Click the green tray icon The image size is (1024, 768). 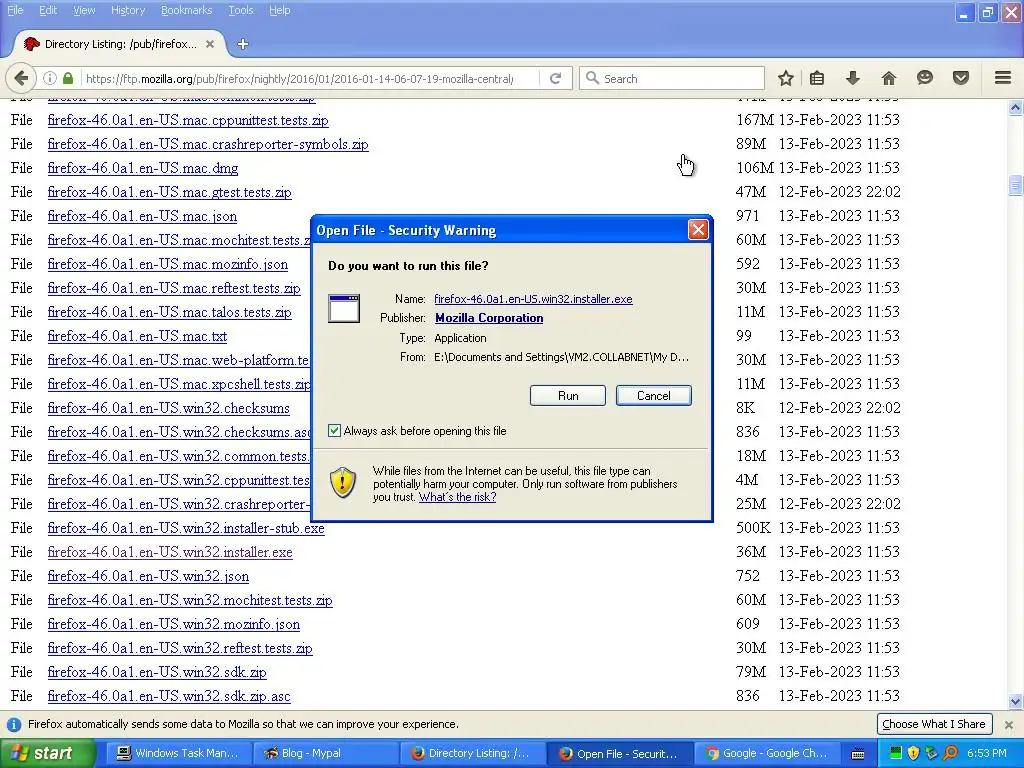pyautogui.click(x=896, y=753)
